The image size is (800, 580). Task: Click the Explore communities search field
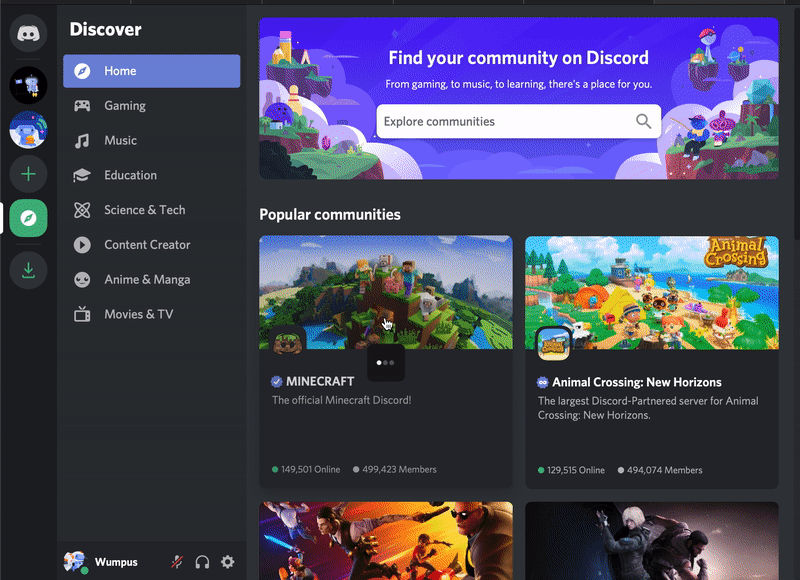tap(518, 121)
